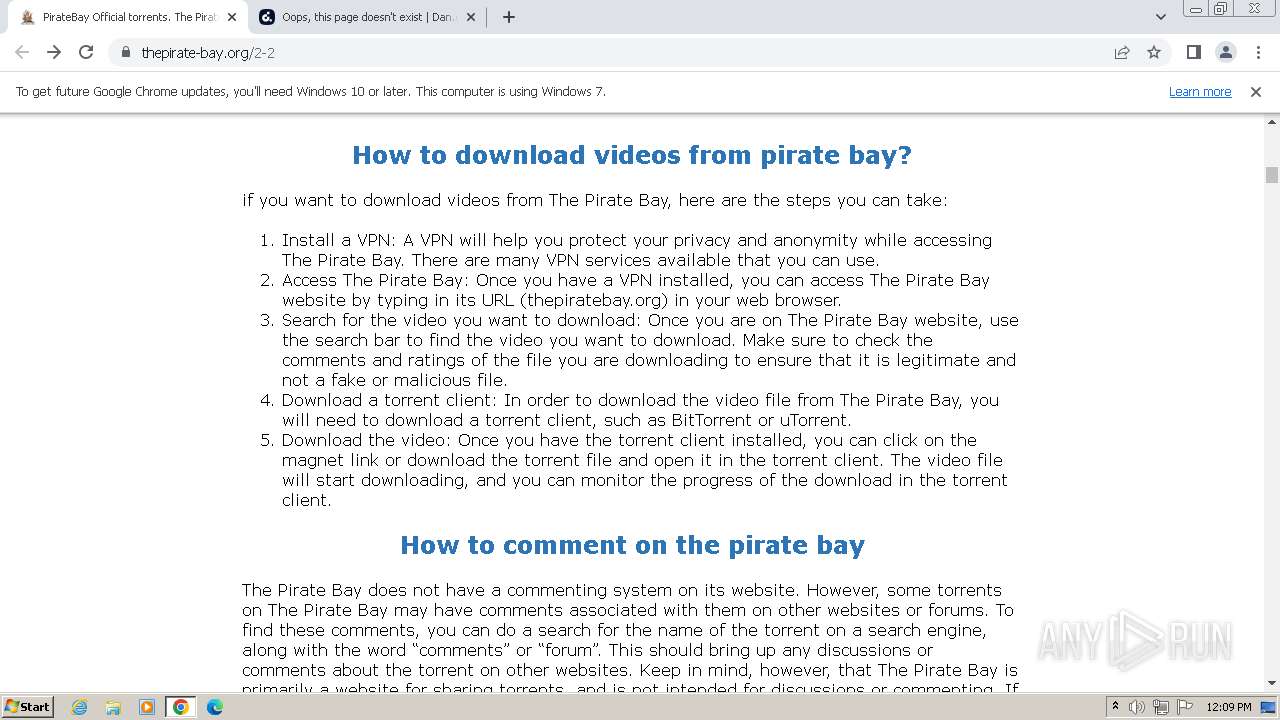The image size is (1280, 720).
Task: Open the browser side panel
Action: point(1193,52)
